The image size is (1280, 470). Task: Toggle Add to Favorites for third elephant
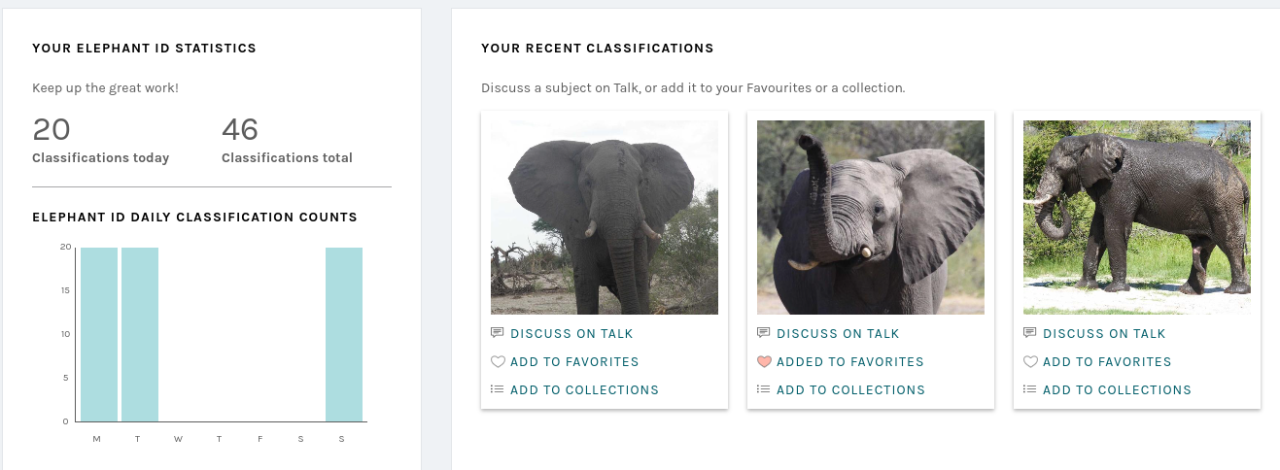(1106, 362)
